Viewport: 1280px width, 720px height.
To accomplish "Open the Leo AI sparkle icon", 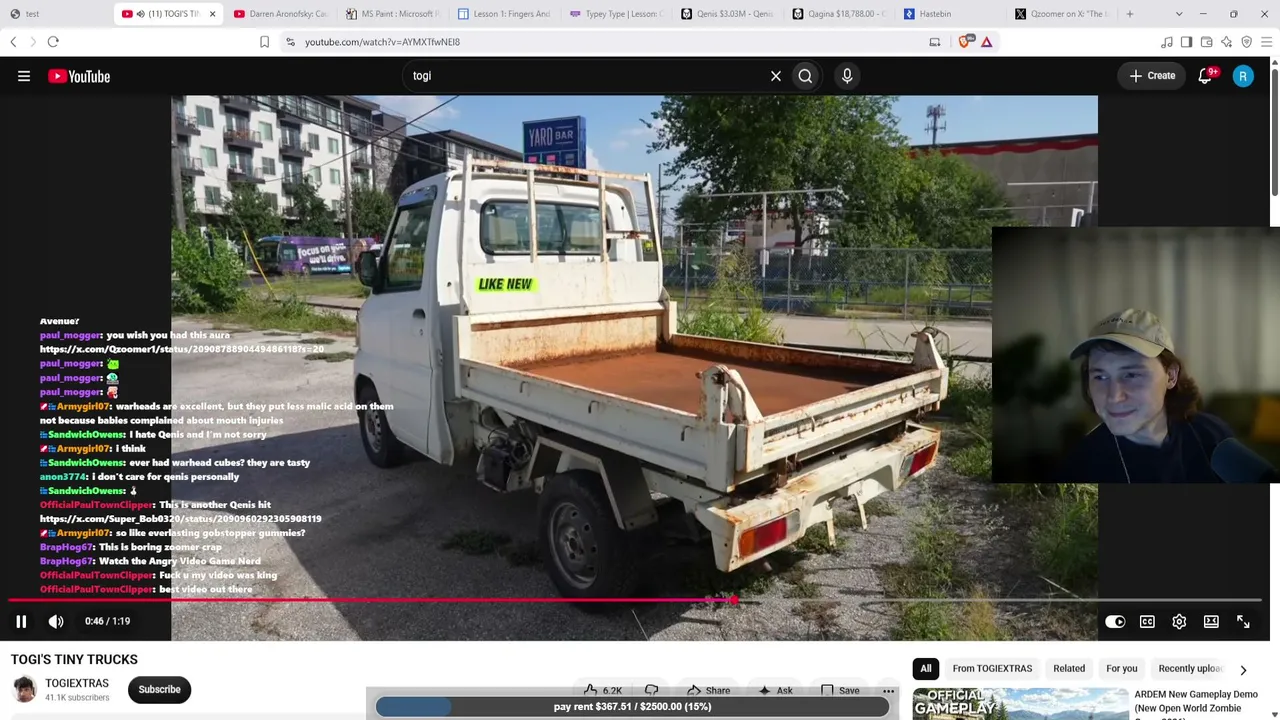I will click(x=1227, y=42).
